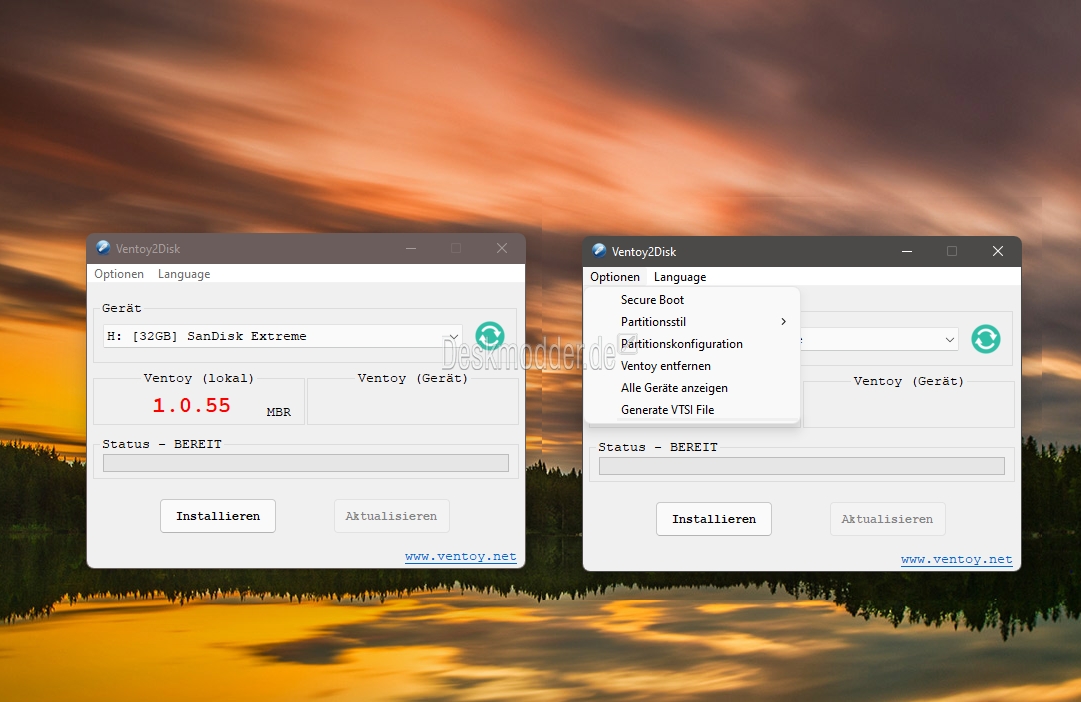The image size is (1081, 702).
Task: Refresh devices in the SanDisk Extreme window
Action: (x=489, y=336)
